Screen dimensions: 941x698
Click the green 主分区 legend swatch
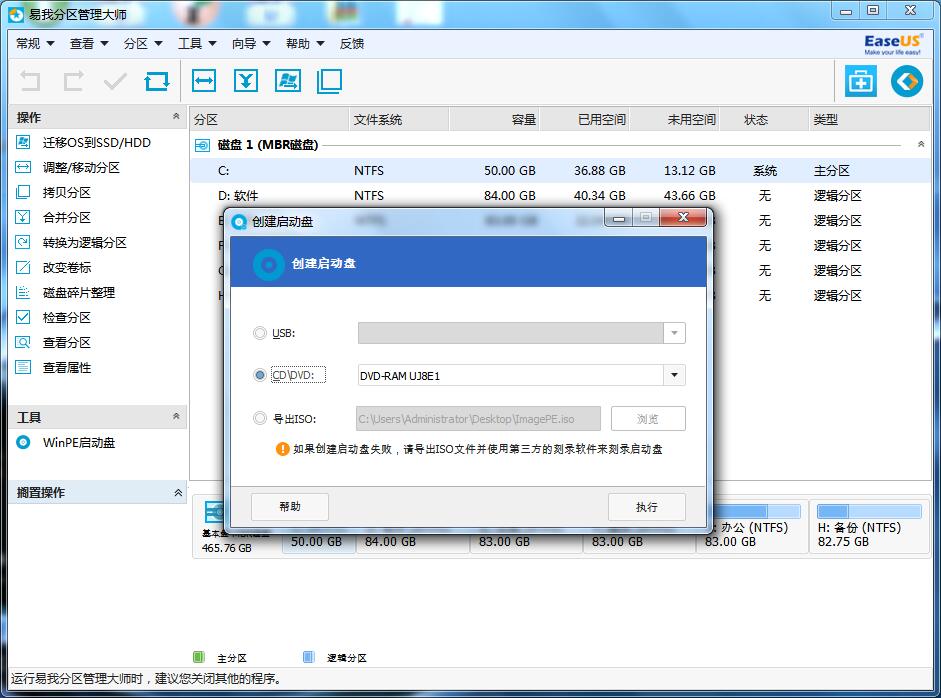[199, 657]
